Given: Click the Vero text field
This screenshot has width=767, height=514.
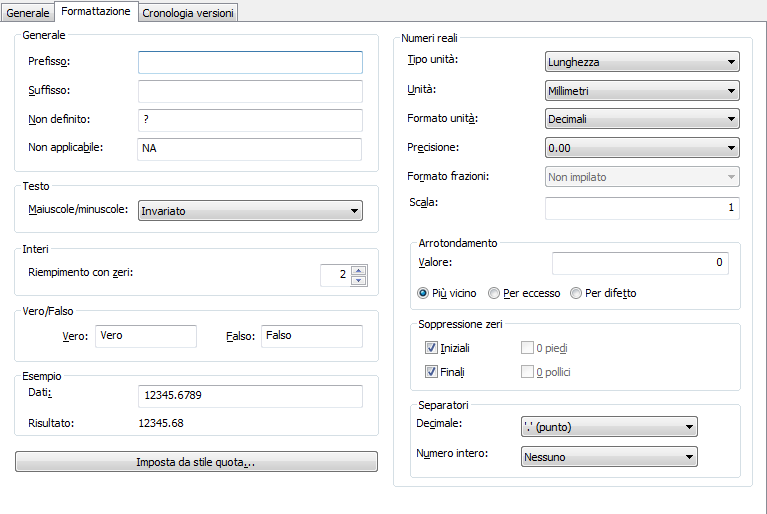Looking at the screenshot, I should pos(146,336).
